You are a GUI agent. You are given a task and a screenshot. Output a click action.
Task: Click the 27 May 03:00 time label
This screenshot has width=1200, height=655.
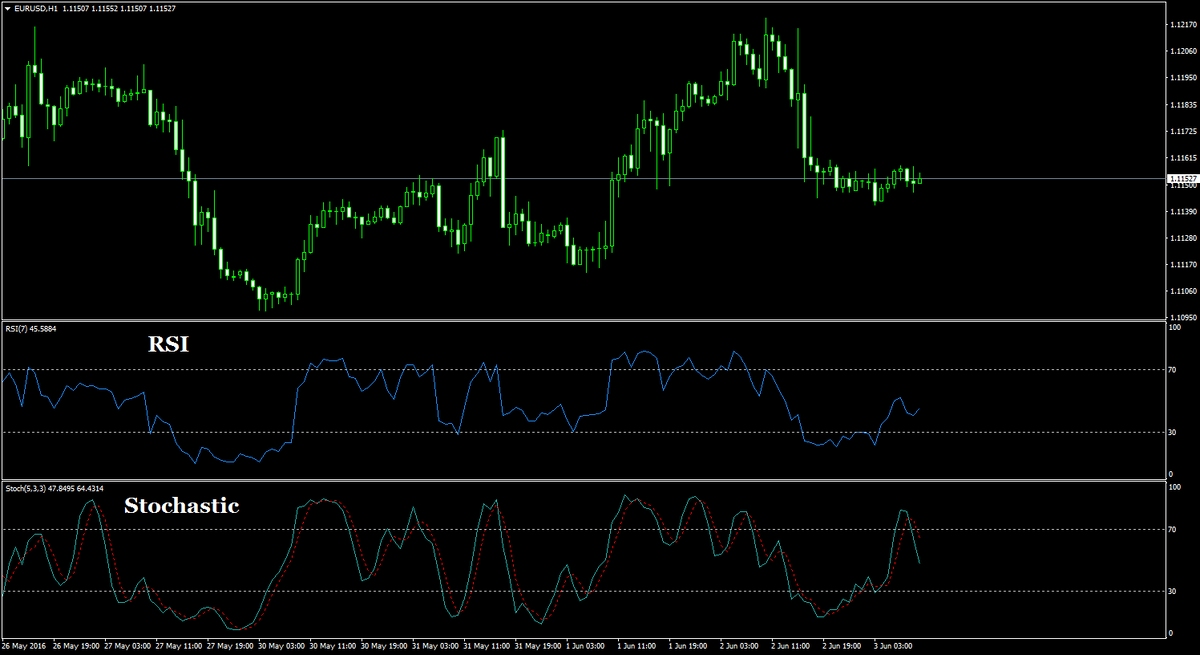[127, 647]
